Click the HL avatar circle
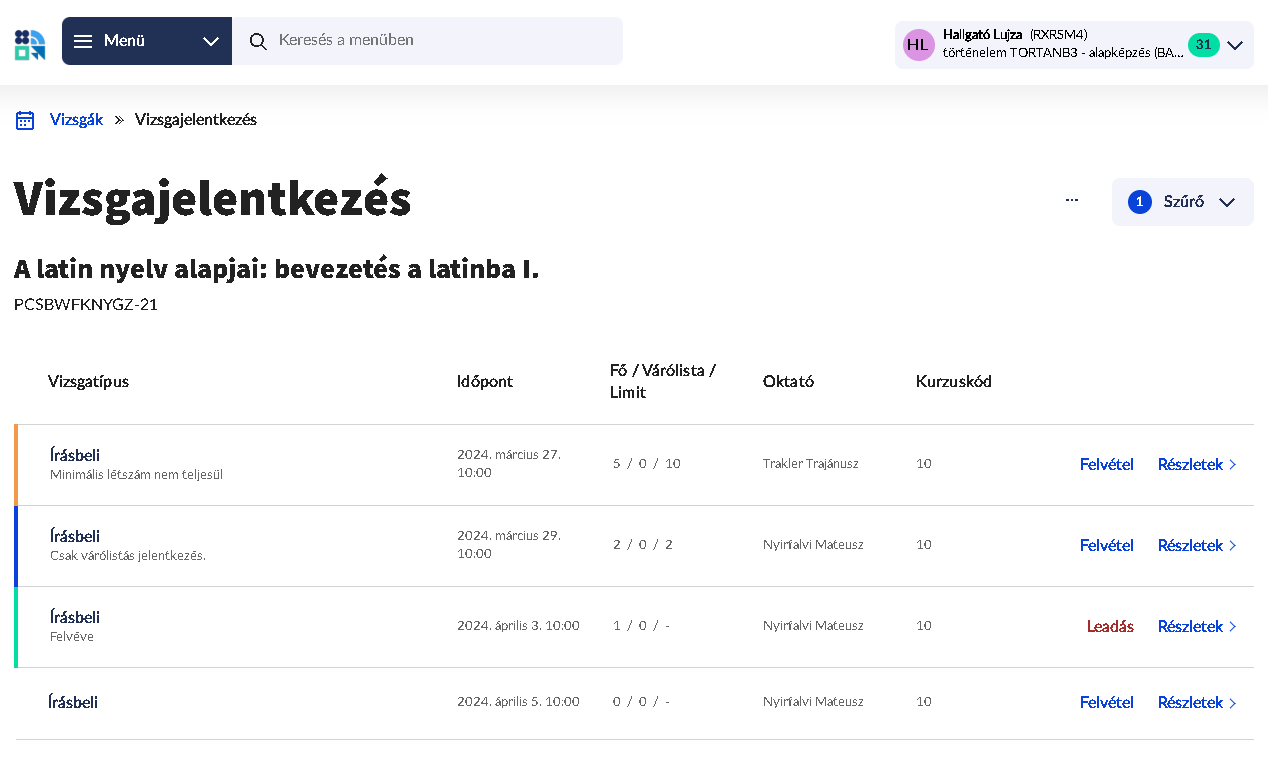 coord(918,44)
